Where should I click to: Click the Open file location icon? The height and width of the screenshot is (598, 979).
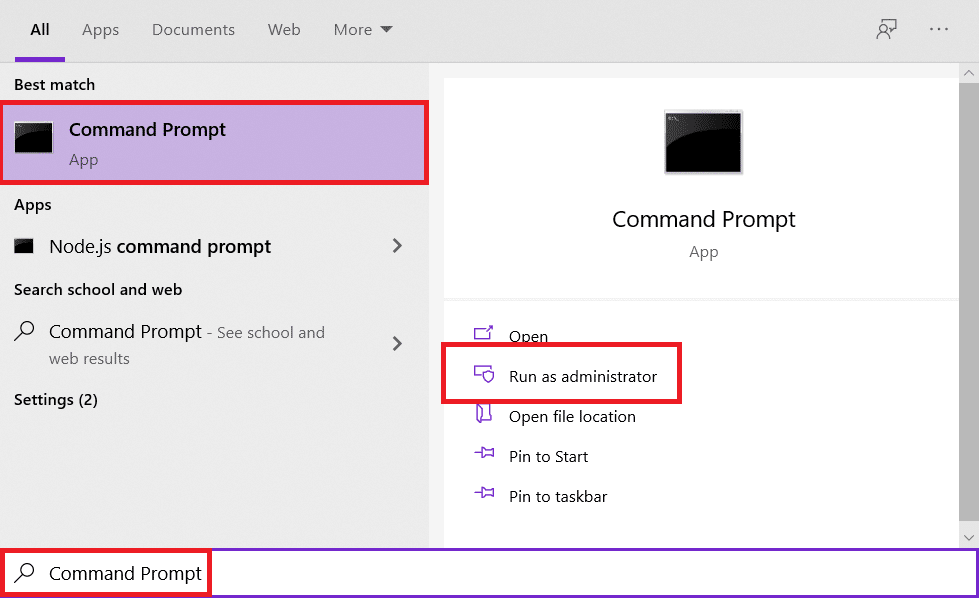(484, 416)
